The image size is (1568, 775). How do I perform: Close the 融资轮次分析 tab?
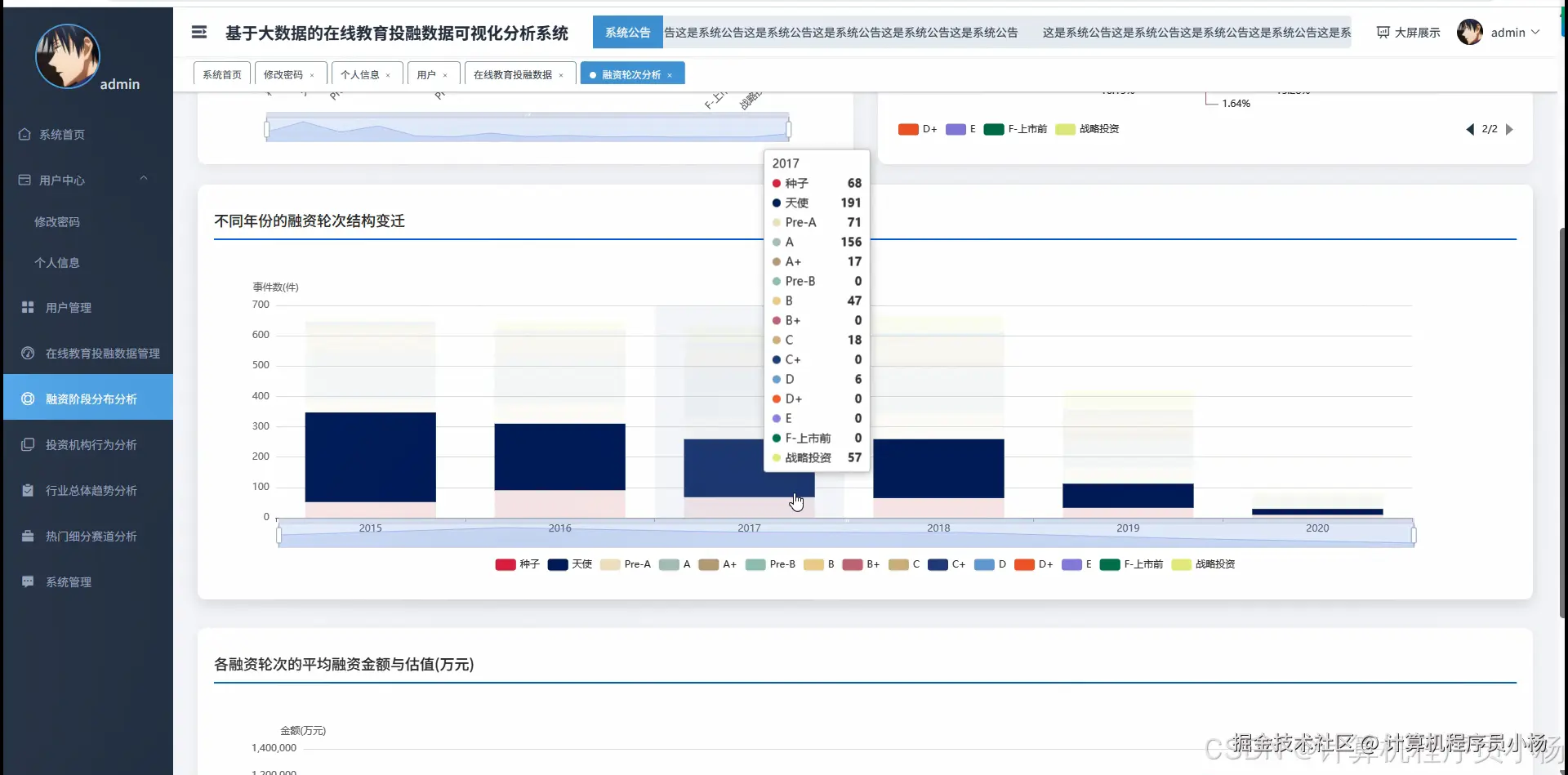pos(670,75)
